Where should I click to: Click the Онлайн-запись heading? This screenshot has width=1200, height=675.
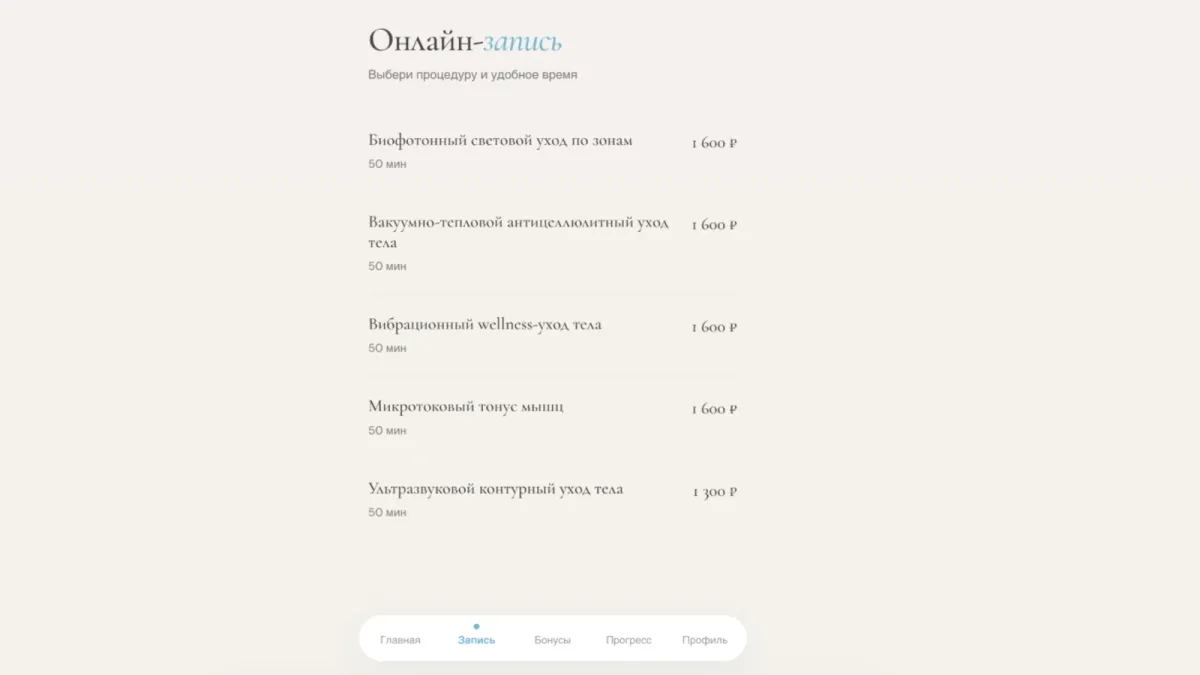[x=465, y=41]
